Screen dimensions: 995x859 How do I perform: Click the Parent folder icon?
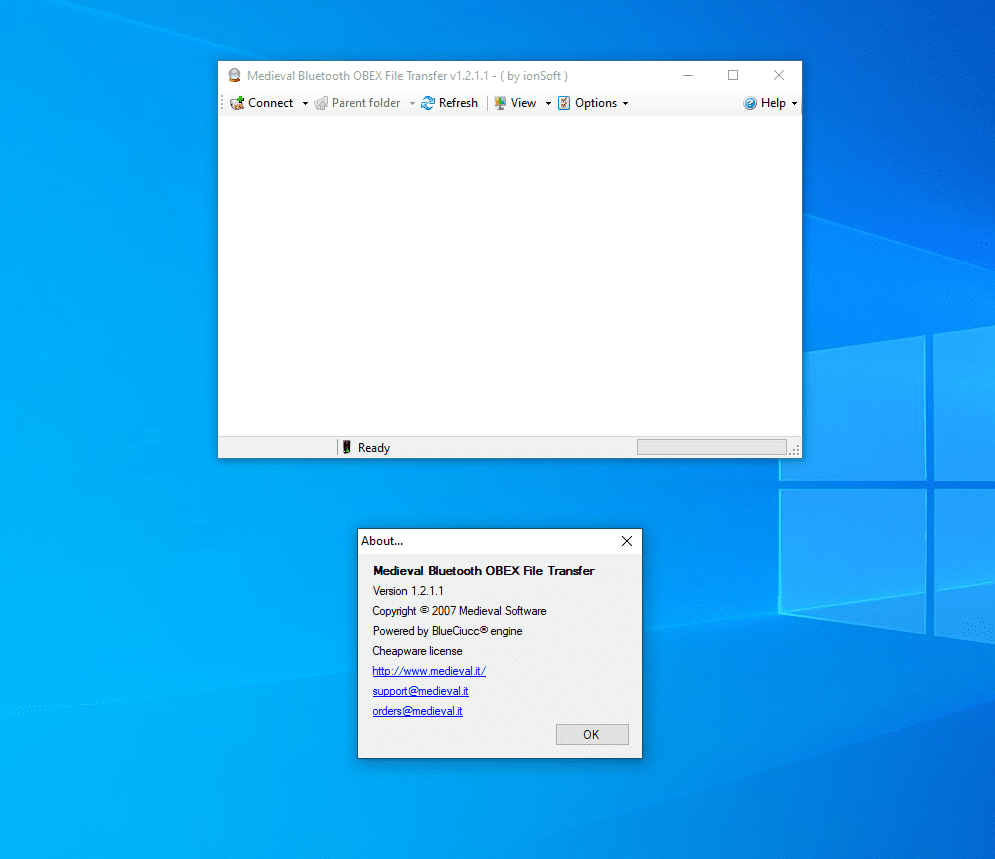pos(321,103)
